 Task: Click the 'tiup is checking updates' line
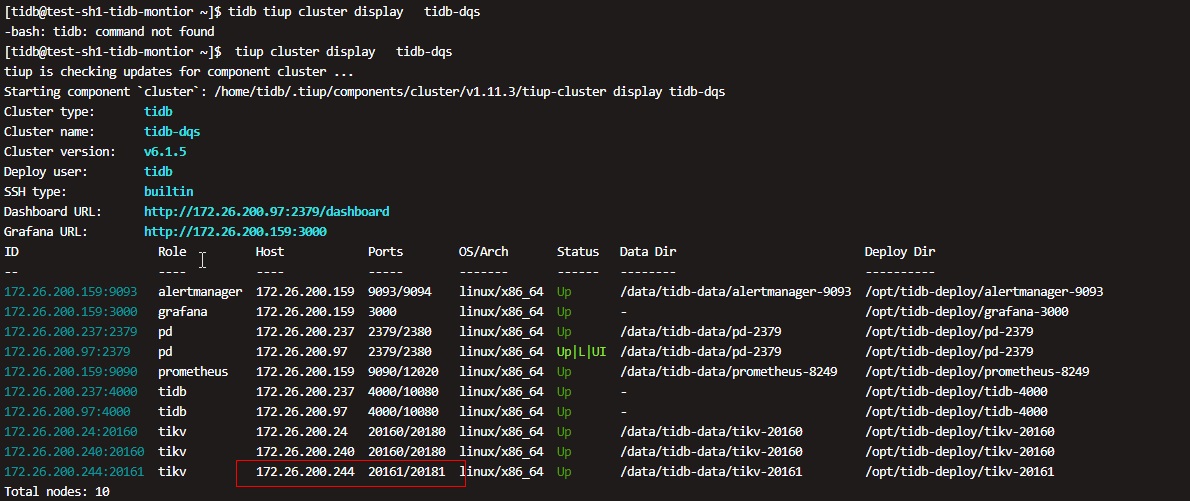(x=178, y=72)
